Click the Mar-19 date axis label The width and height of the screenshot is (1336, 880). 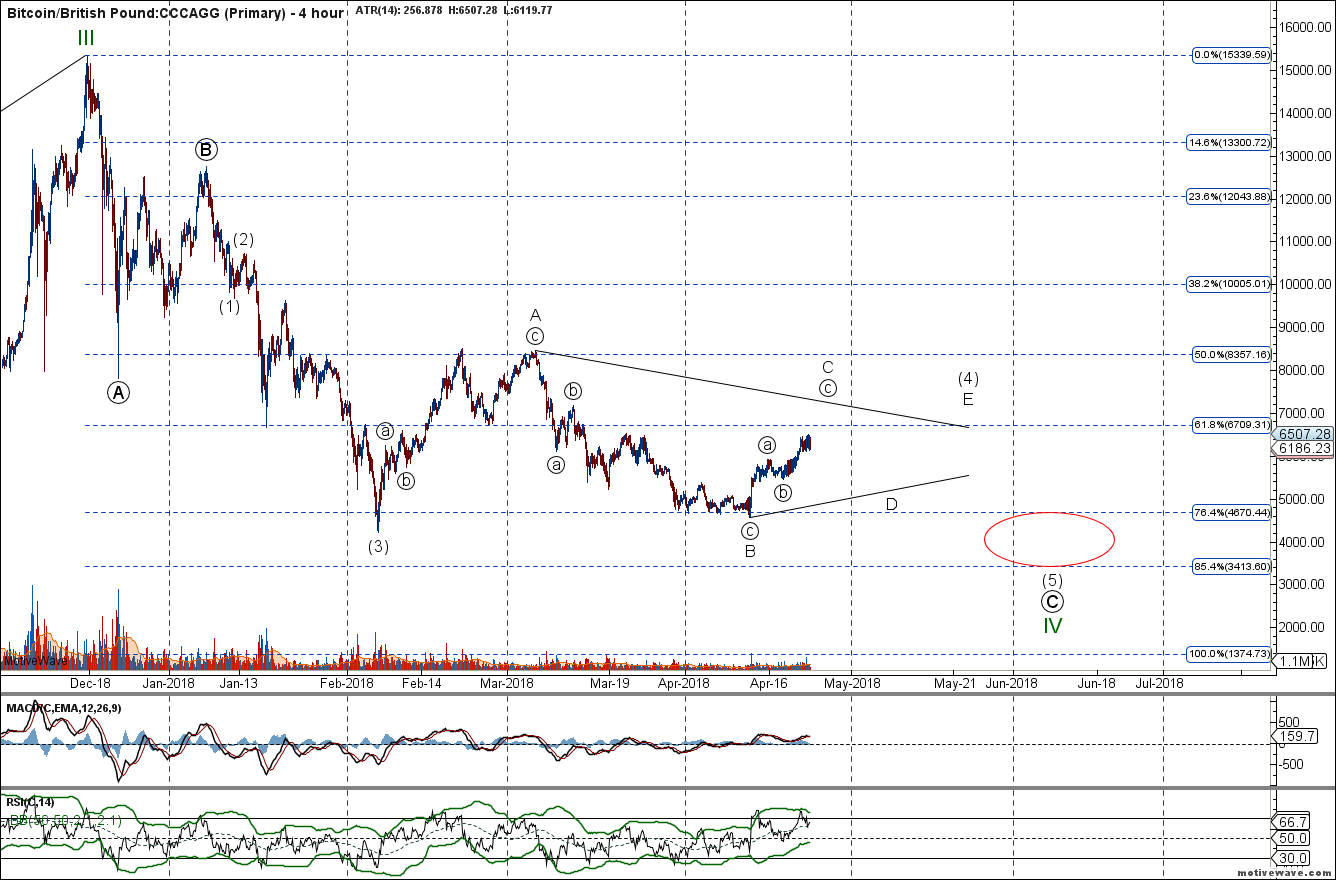[609, 683]
